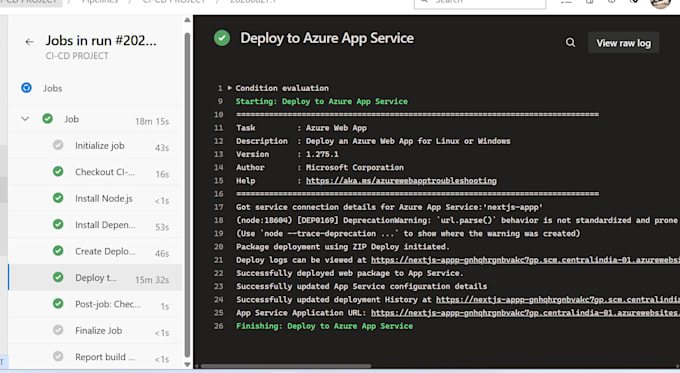Screen dimensions: 680x373
Task: Select the Jobs overview item
Action: point(95,88)
